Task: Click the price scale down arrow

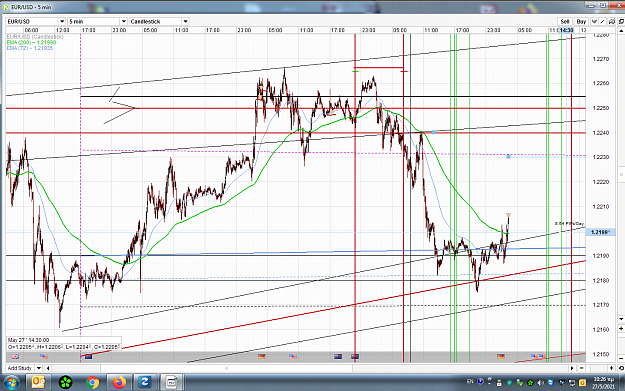Action: pos(621,319)
